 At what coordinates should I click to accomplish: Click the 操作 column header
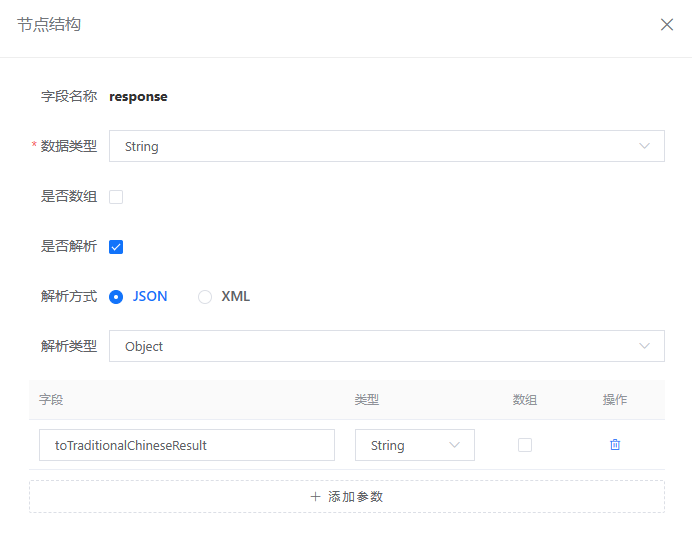(615, 400)
